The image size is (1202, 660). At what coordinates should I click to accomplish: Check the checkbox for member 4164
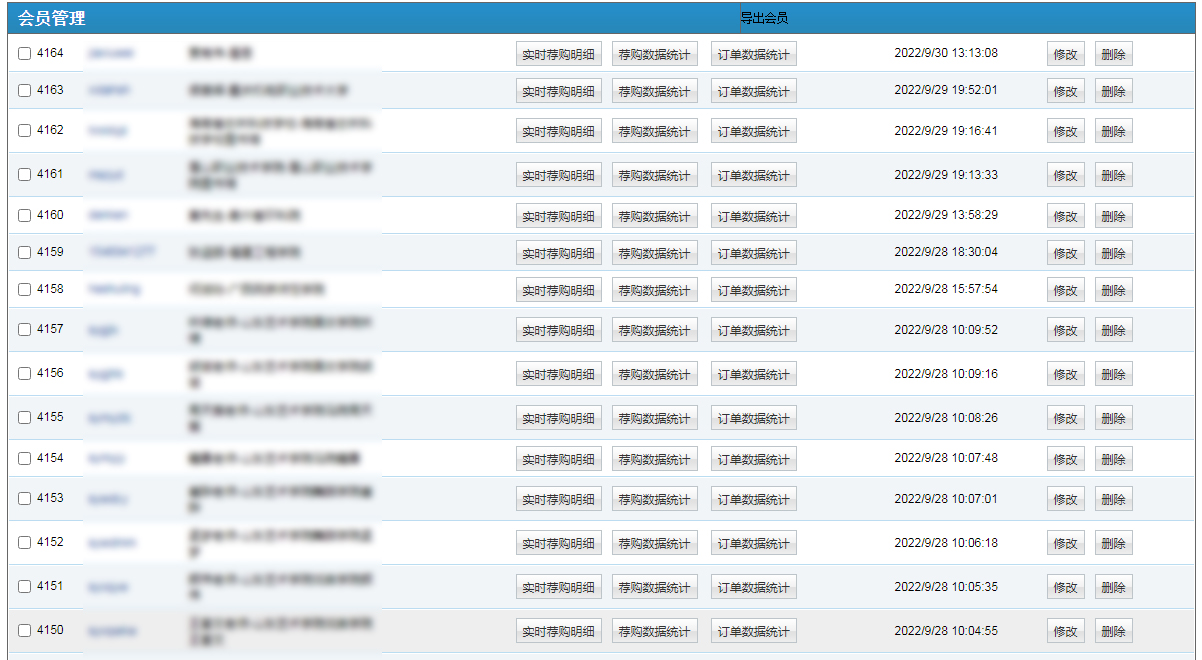[x=25, y=54]
